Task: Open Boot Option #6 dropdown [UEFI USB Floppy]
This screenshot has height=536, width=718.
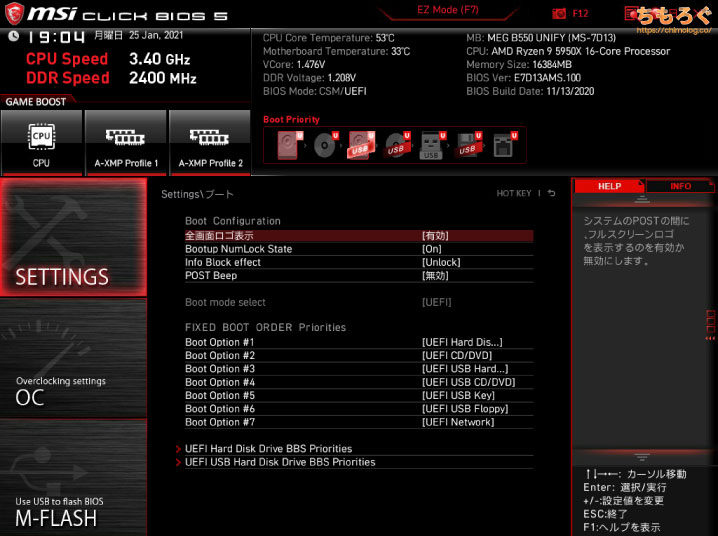Action: (465, 409)
